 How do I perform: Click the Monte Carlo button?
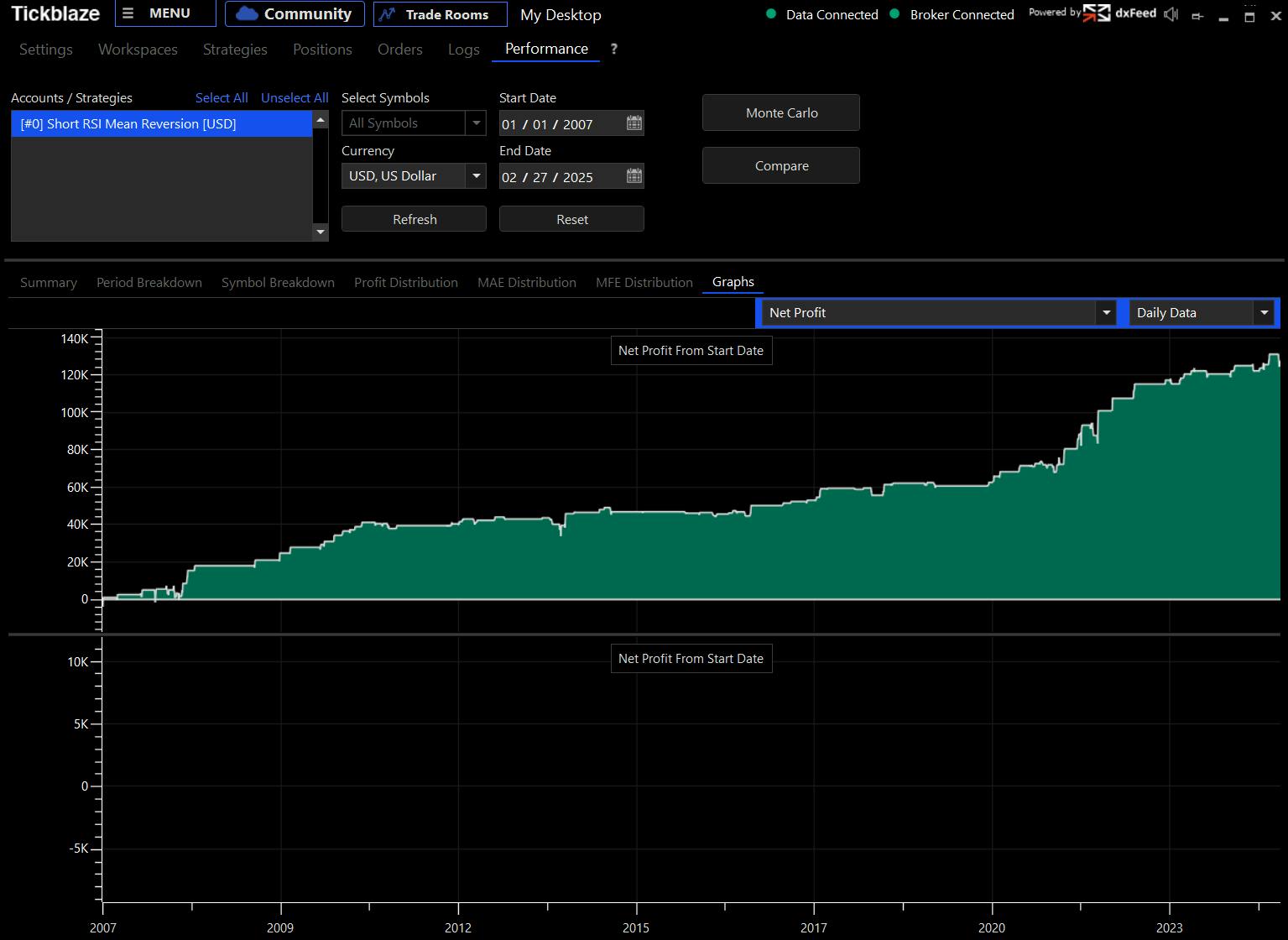[781, 113]
